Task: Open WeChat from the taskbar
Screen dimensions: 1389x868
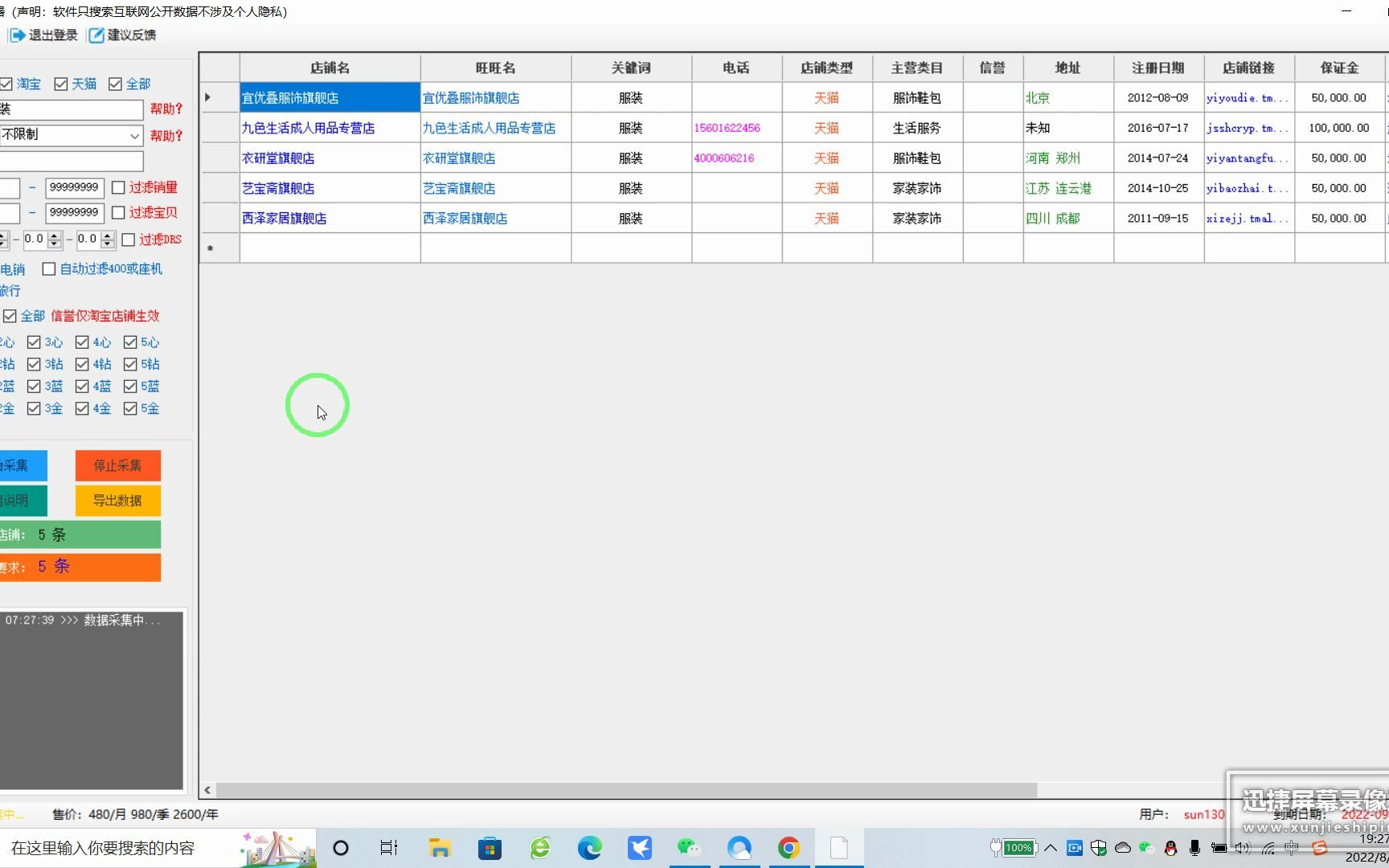Action: coord(689,848)
